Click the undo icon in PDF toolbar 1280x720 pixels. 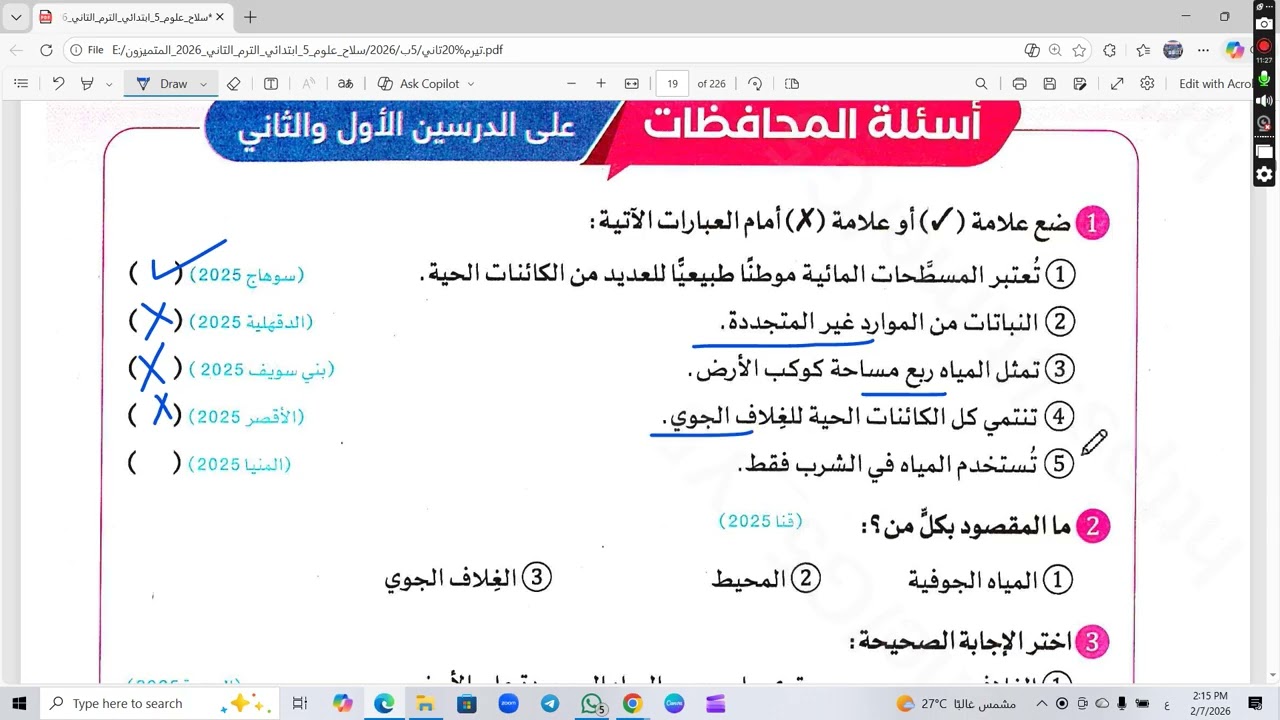(58, 84)
